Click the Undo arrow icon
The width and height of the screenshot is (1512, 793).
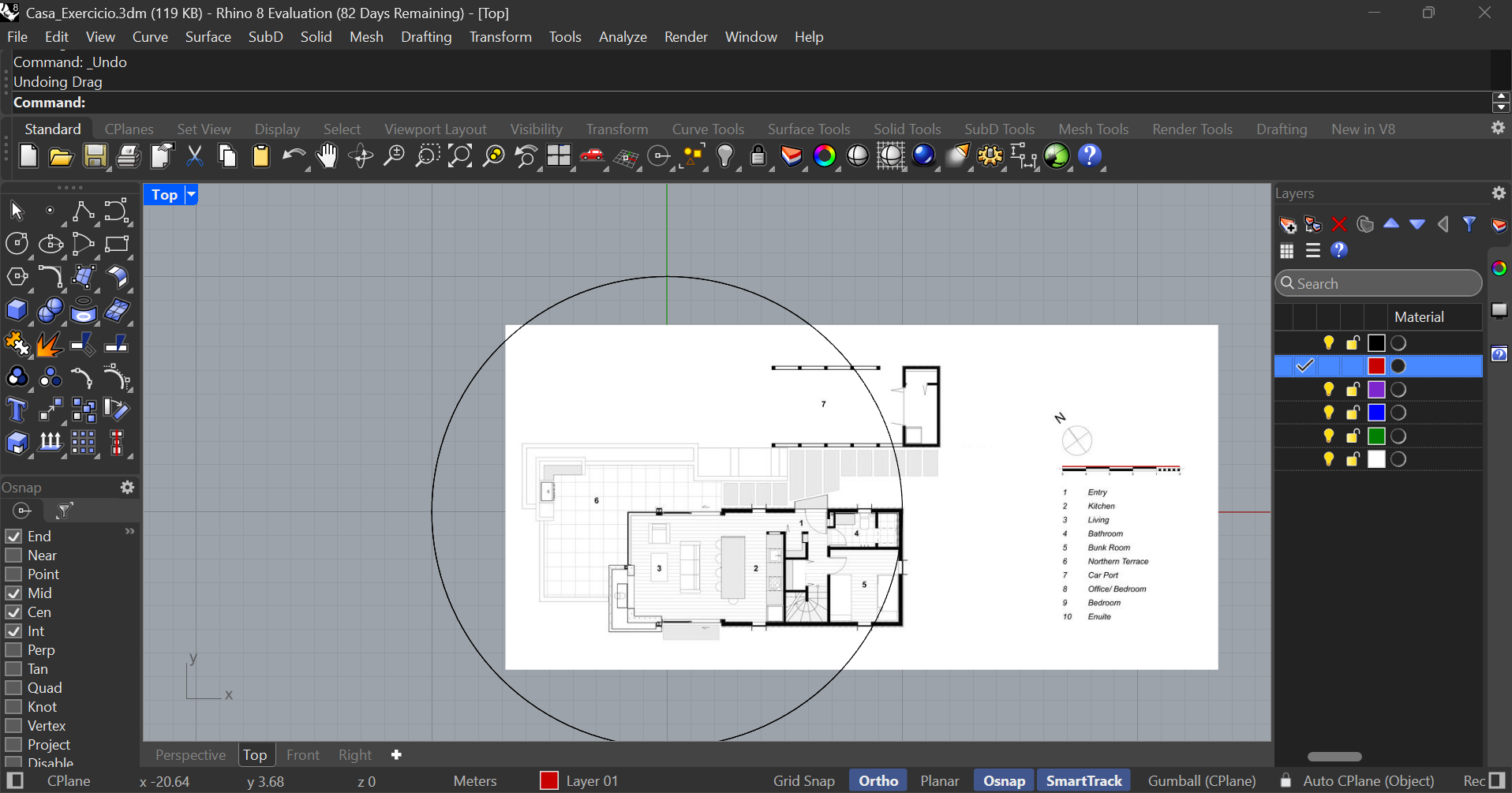(293, 156)
